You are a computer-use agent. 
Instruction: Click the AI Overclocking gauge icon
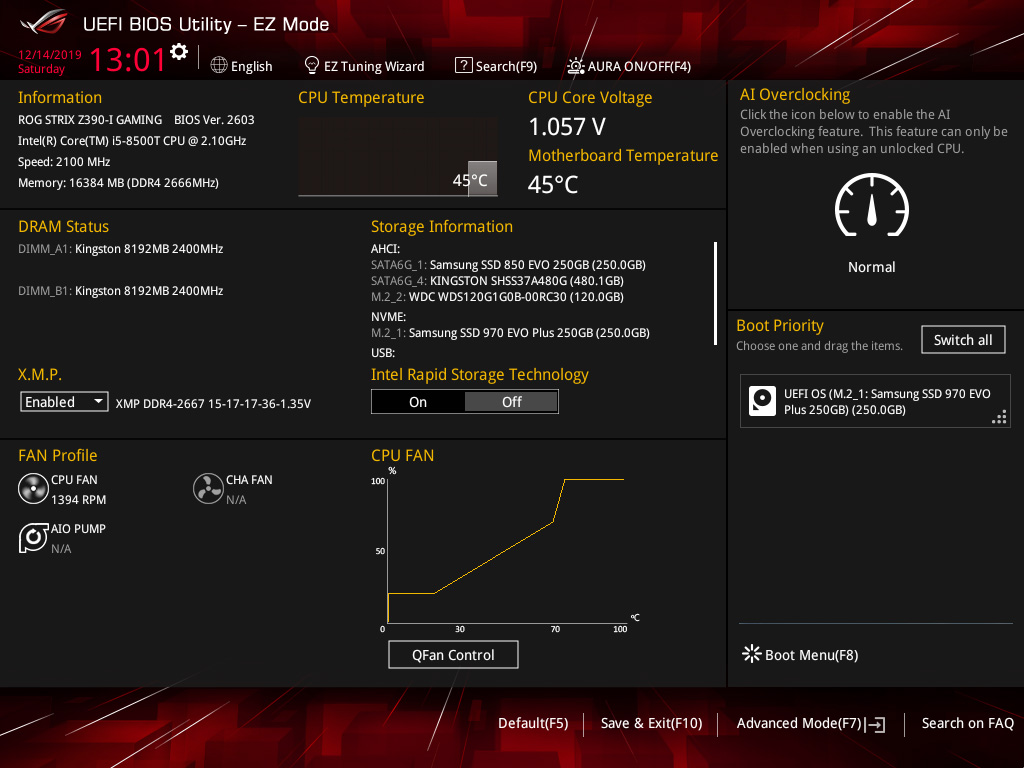[872, 205]
